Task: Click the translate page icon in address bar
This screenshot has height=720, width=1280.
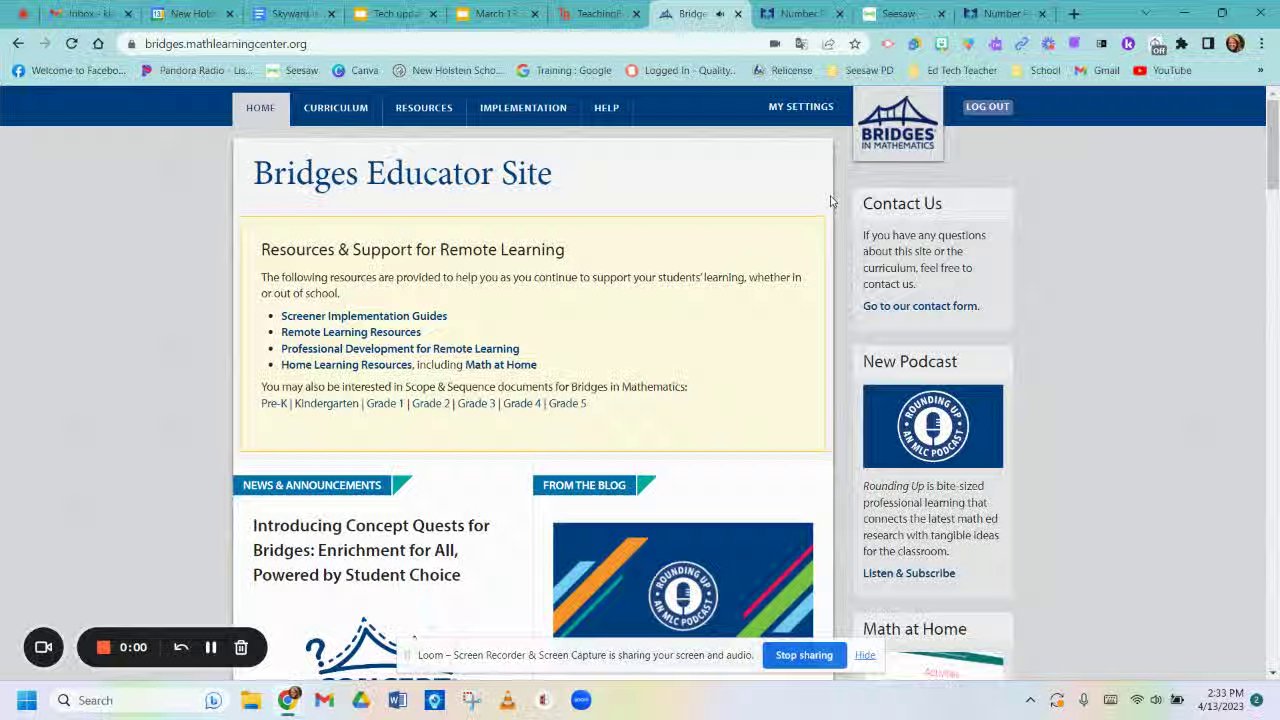Action: pos(801,44)
